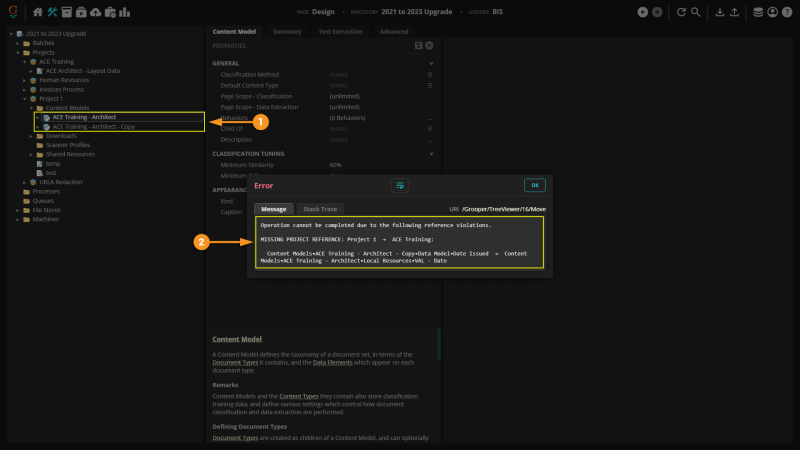This screenshot has height=450, width=800.
Task: Open list editor for Child Of property
Action: tap(430, 129)
